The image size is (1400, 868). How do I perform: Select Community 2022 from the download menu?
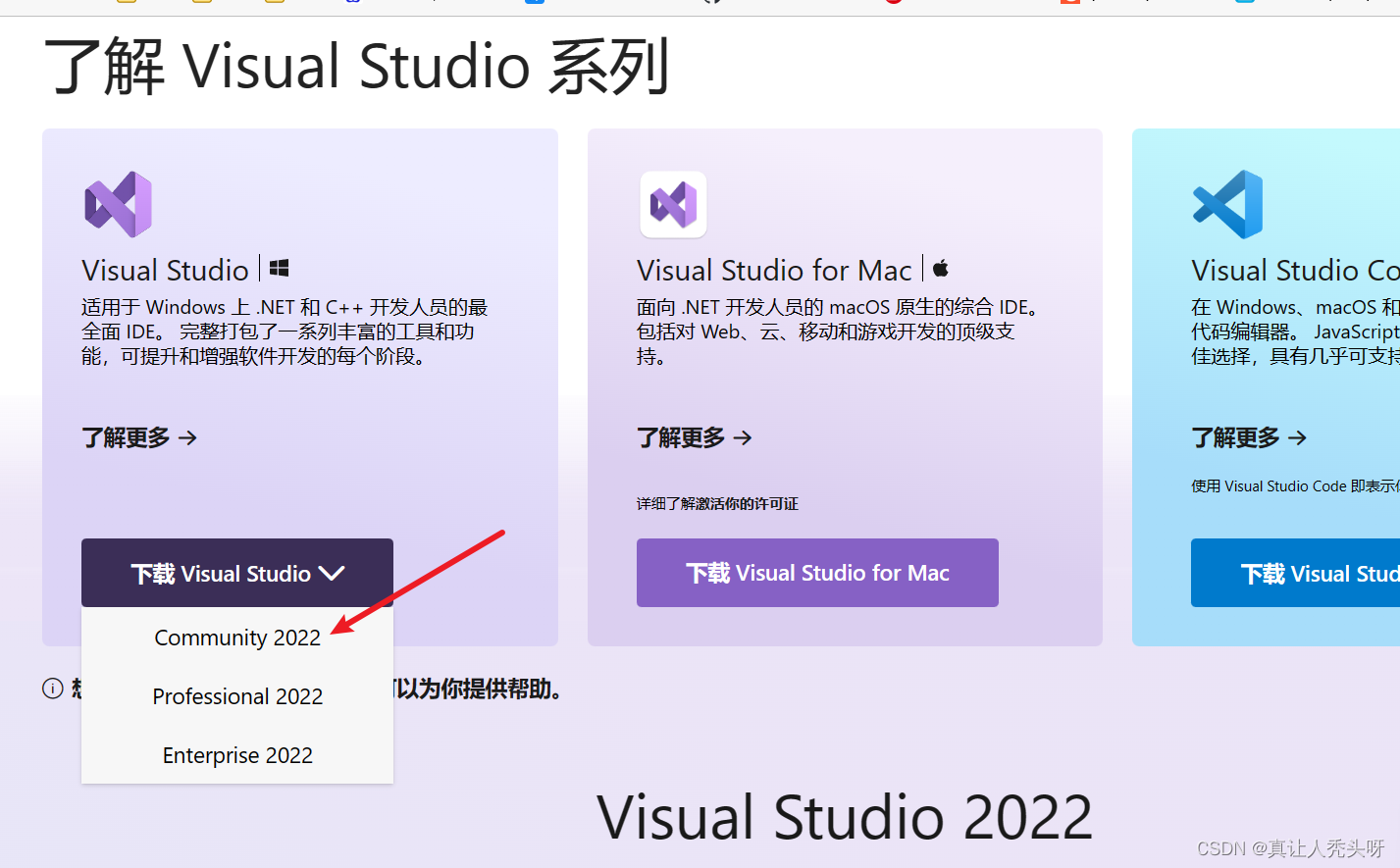point(237,638)
